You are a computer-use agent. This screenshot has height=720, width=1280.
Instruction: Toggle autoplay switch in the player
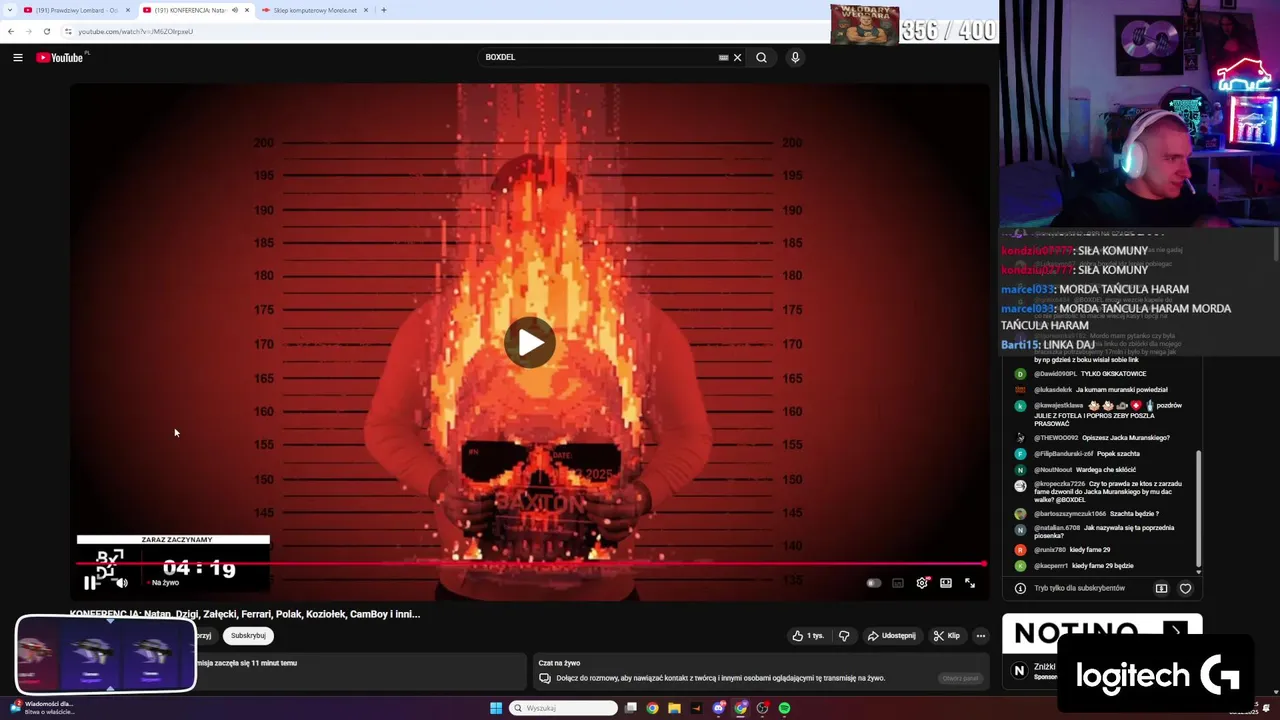874,583
